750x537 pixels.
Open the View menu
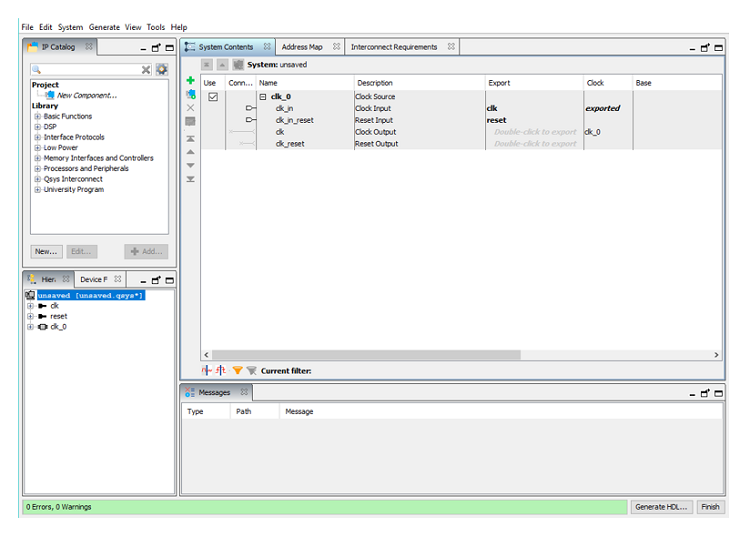point(133,27)
